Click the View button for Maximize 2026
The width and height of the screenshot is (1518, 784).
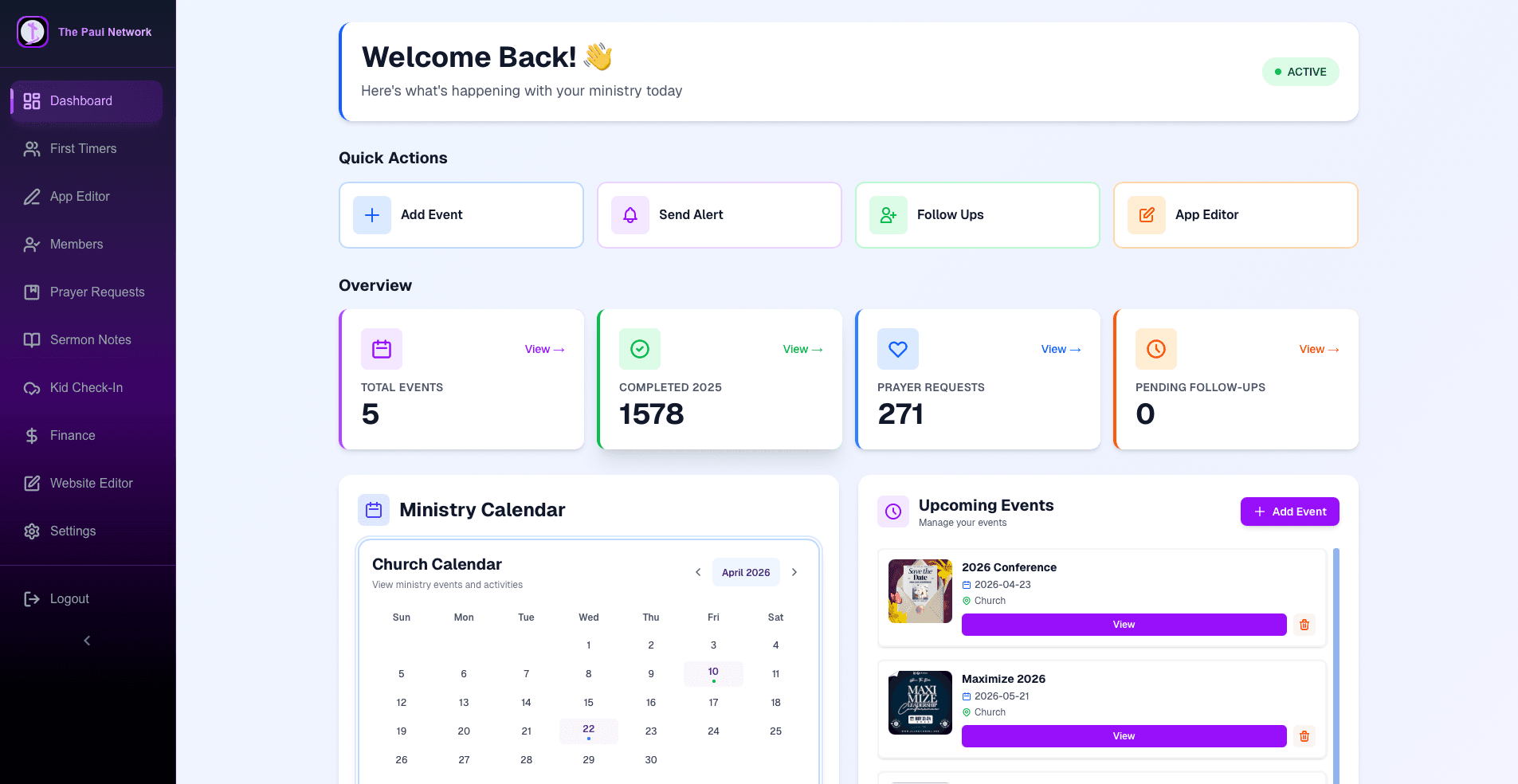point(1123,735)
